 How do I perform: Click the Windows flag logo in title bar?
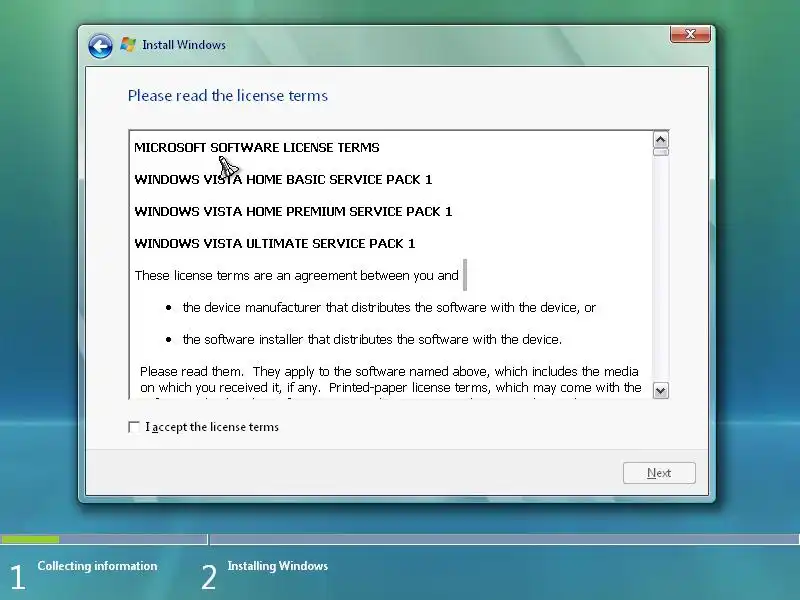[128, 44]
